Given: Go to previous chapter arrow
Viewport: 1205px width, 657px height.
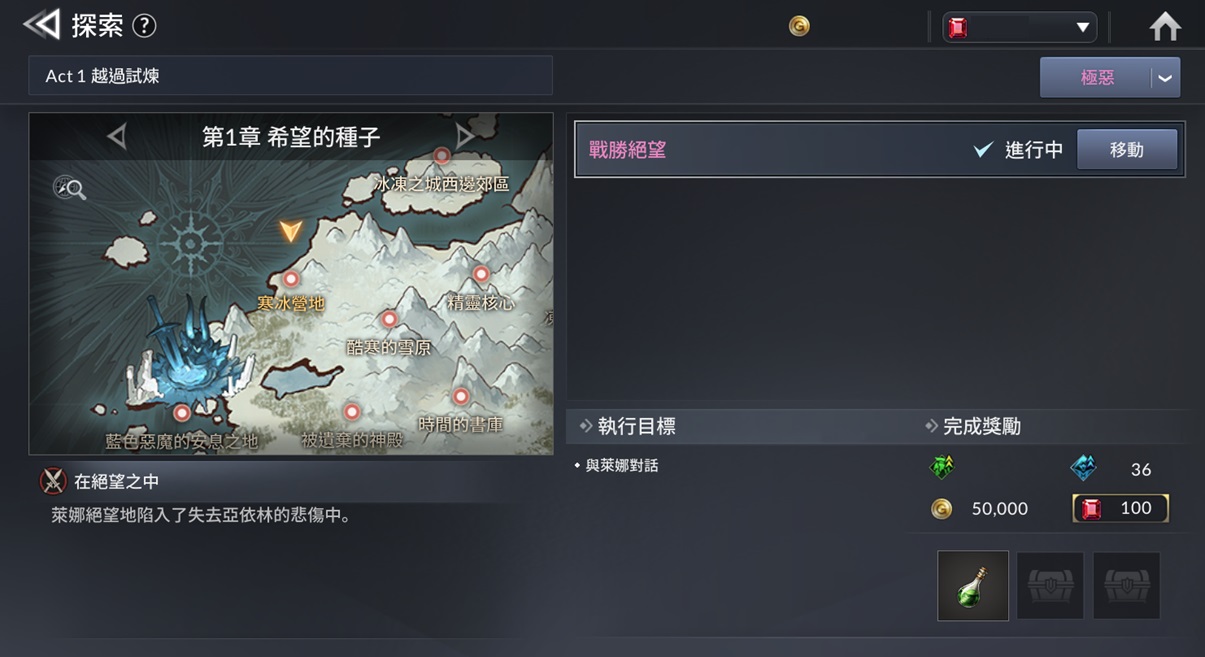Looking at the screenshot, I should click(117, 136).
